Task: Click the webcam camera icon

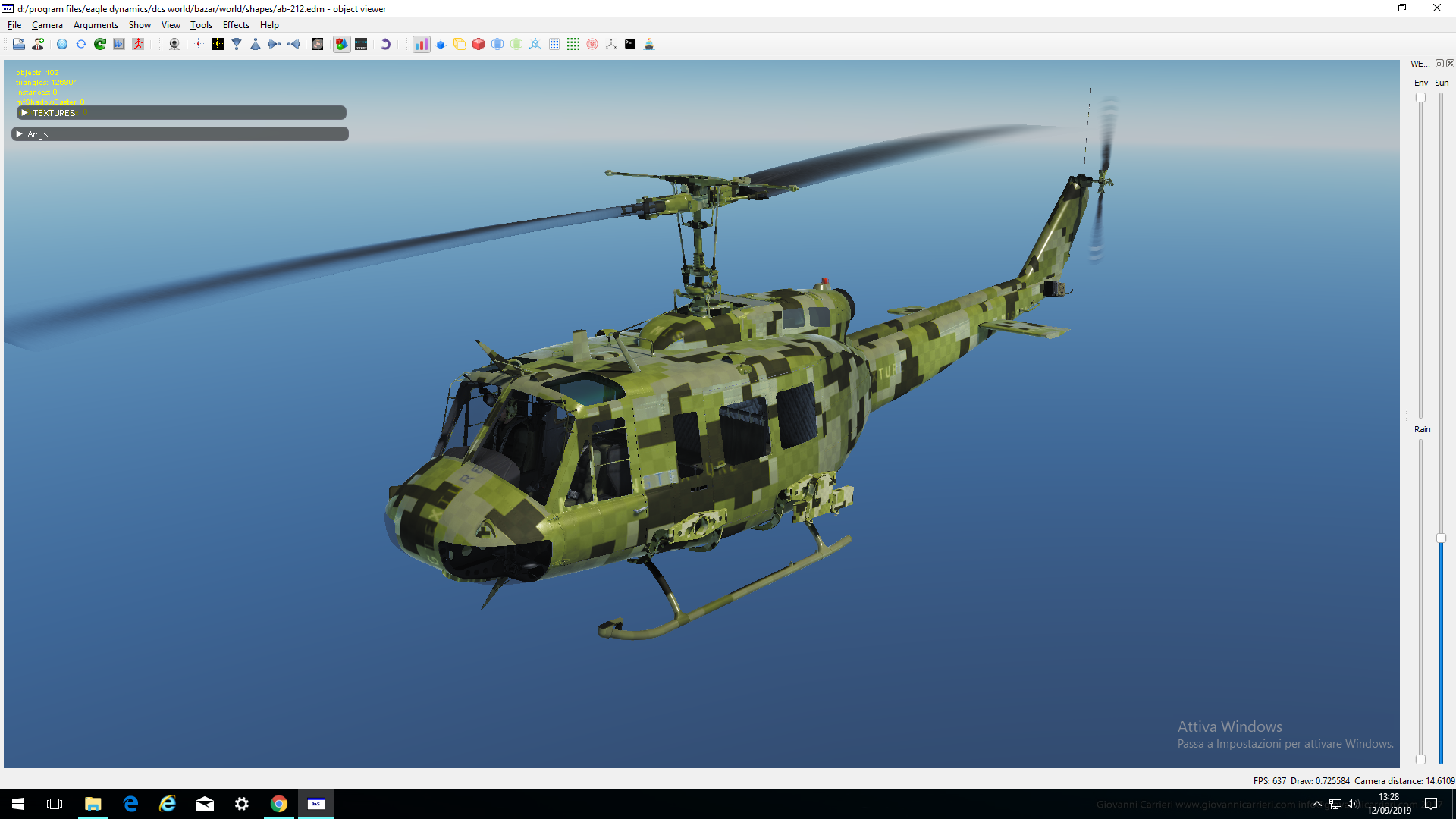Action: pos(174,44)
